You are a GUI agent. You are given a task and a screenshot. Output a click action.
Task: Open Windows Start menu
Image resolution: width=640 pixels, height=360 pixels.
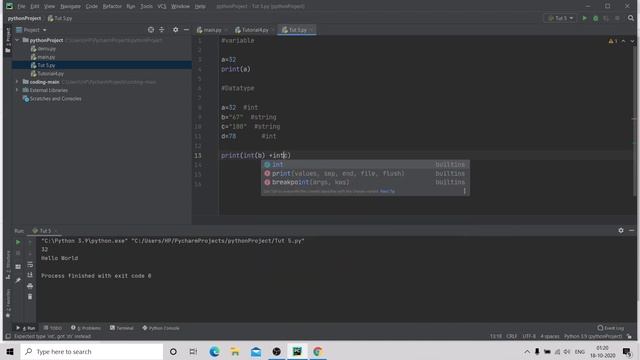(10, 351)
